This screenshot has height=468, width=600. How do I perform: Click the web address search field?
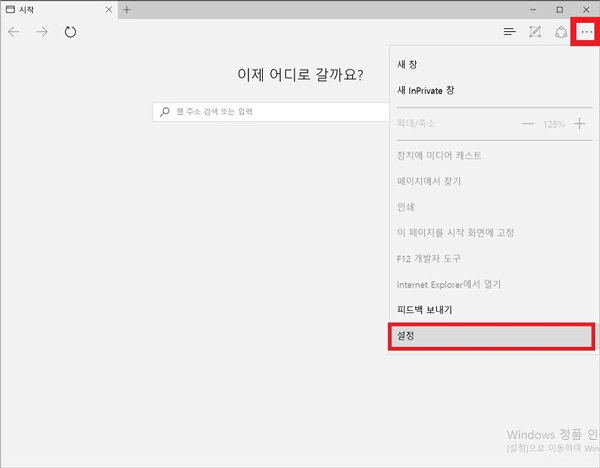click(x=271, y=112)
